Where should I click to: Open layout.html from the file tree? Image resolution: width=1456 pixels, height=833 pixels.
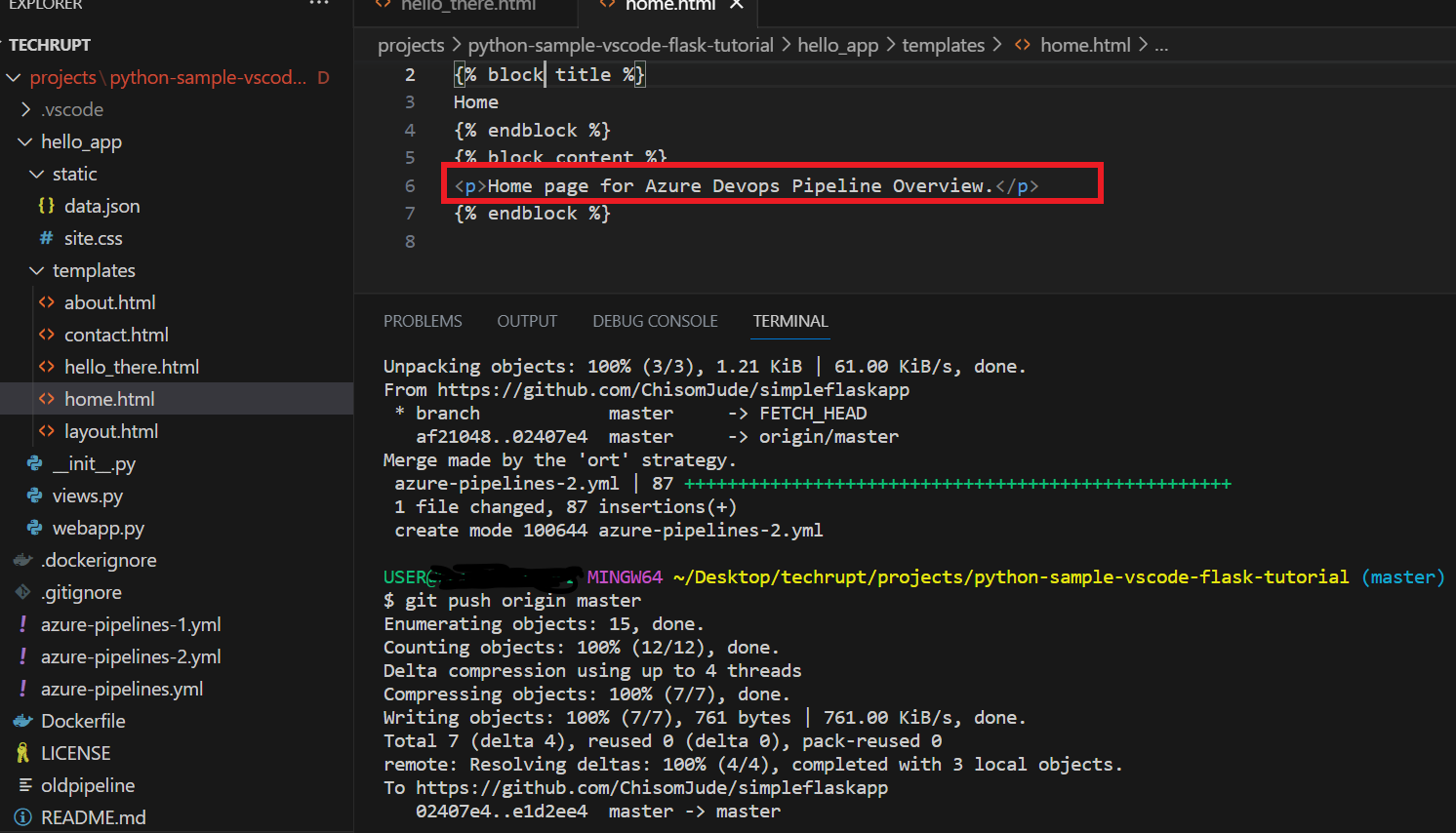[x=109, y=430]
